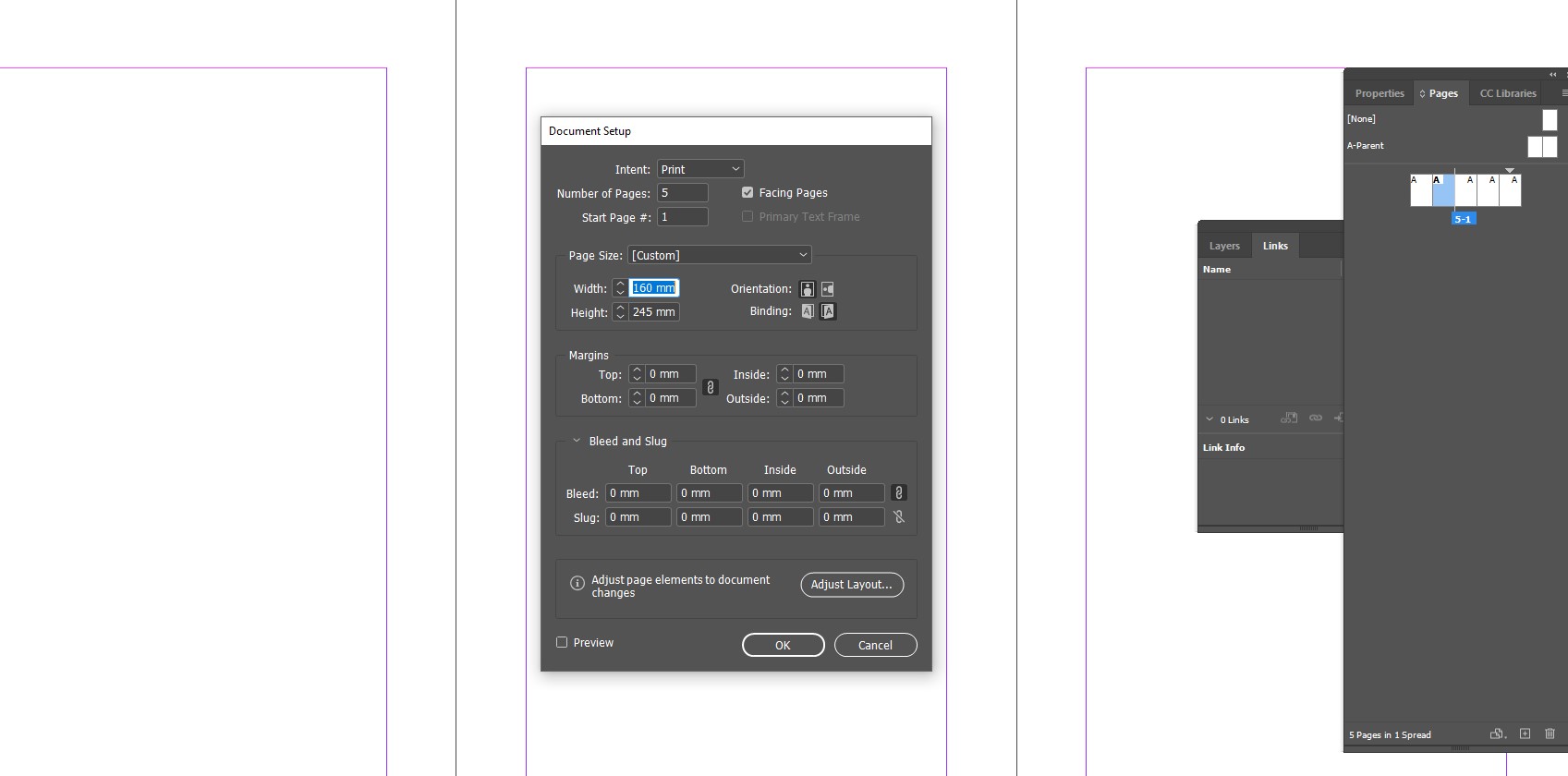Viewport: 1568px width, 776px height.
Task: Select portrait orientation icon
Action: tap(808, 289)
